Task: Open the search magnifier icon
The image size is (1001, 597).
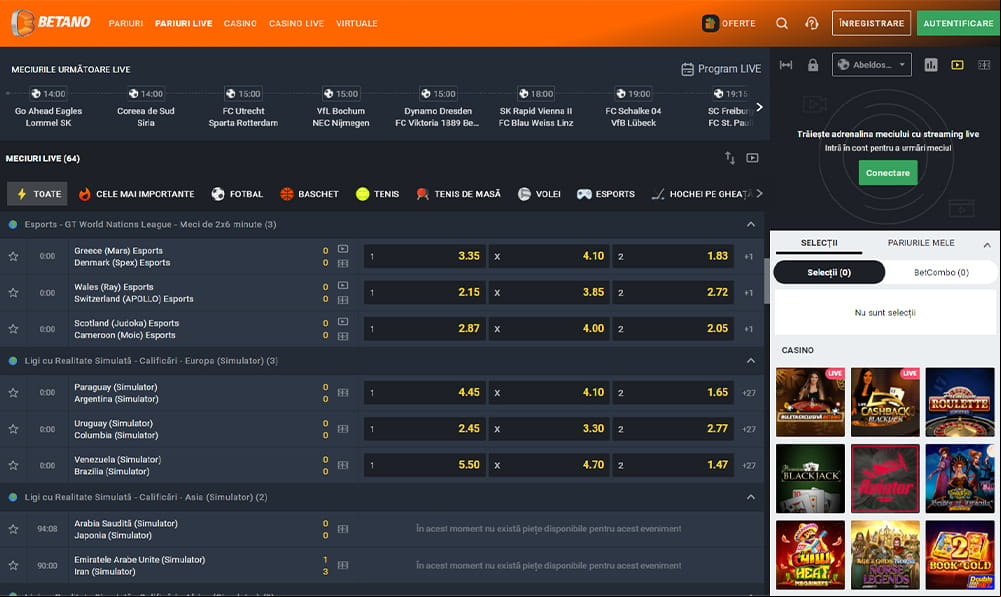Action: tap(781, 24)
